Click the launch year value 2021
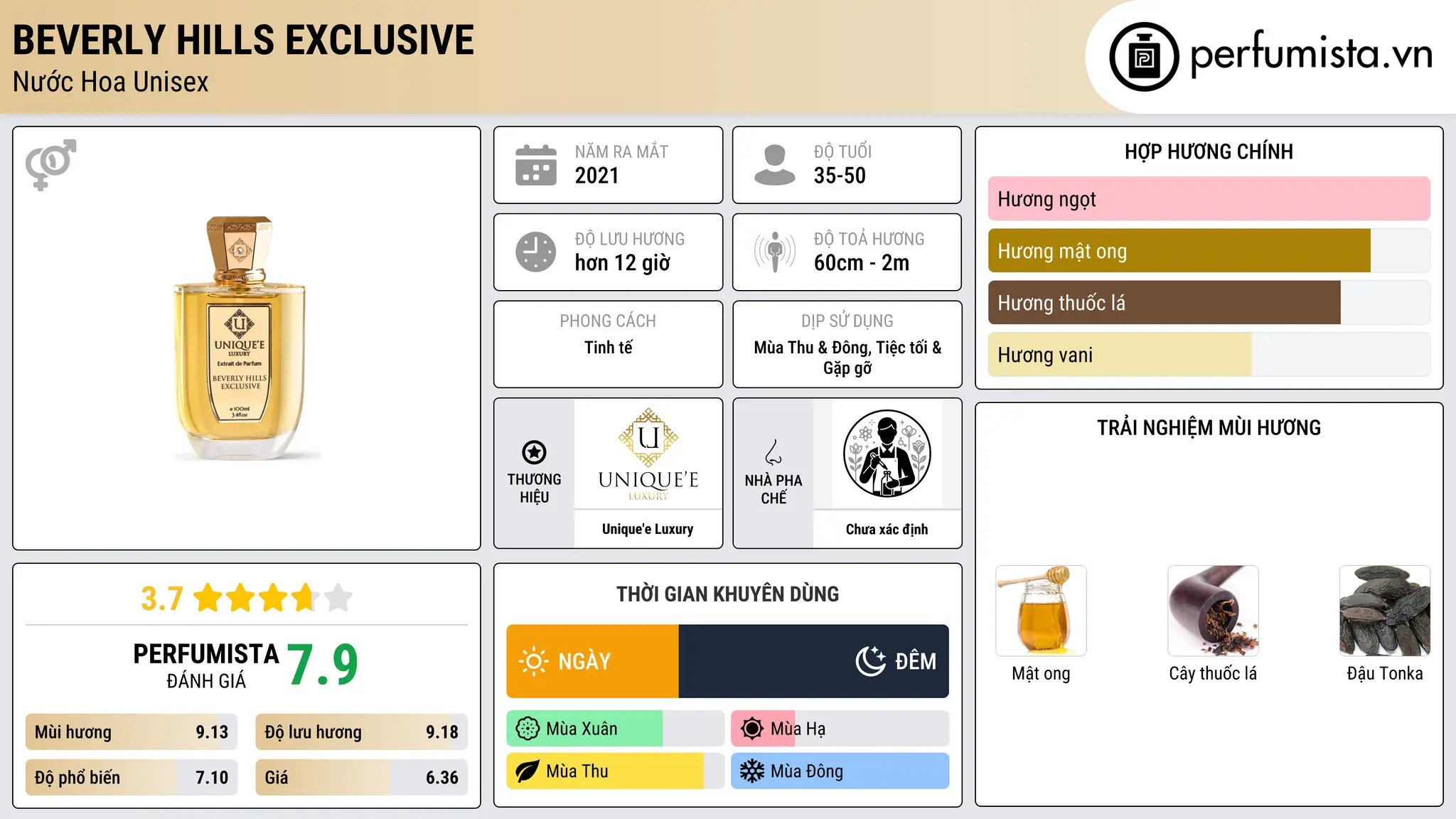This screenshot has height=819, width=1456. point(597,176)
